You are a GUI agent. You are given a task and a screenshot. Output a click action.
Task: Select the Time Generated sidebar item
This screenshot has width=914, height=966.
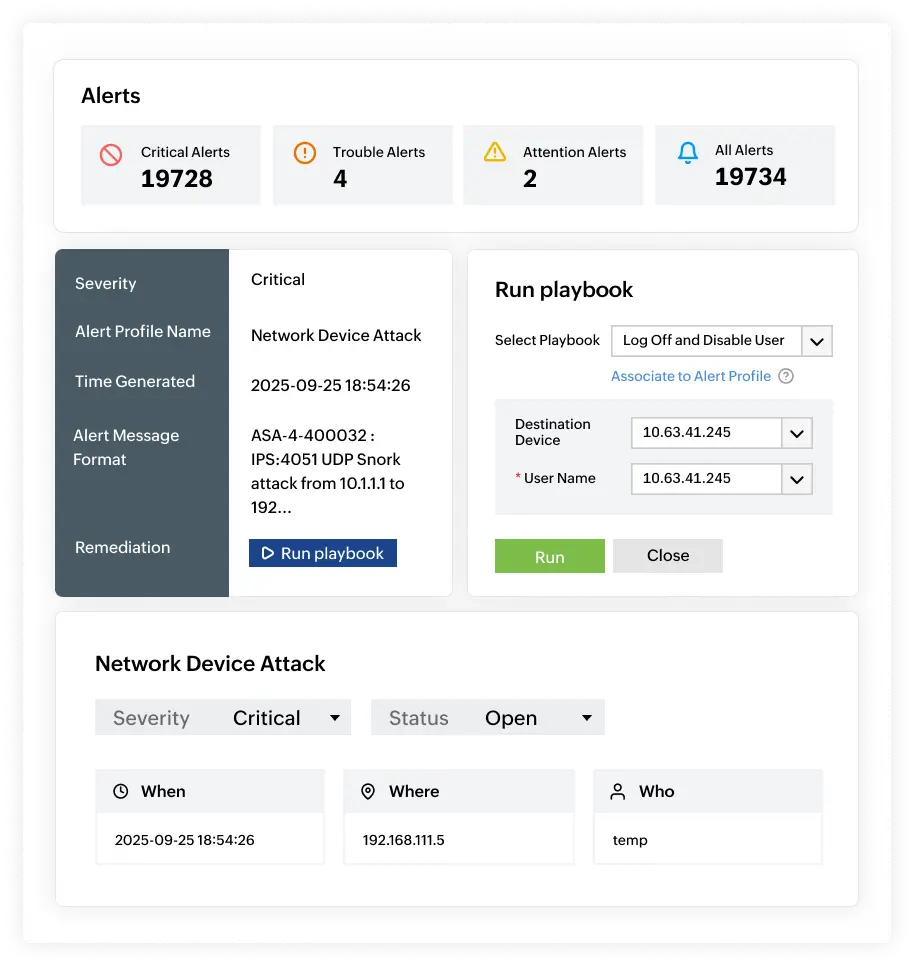[134, 381]
